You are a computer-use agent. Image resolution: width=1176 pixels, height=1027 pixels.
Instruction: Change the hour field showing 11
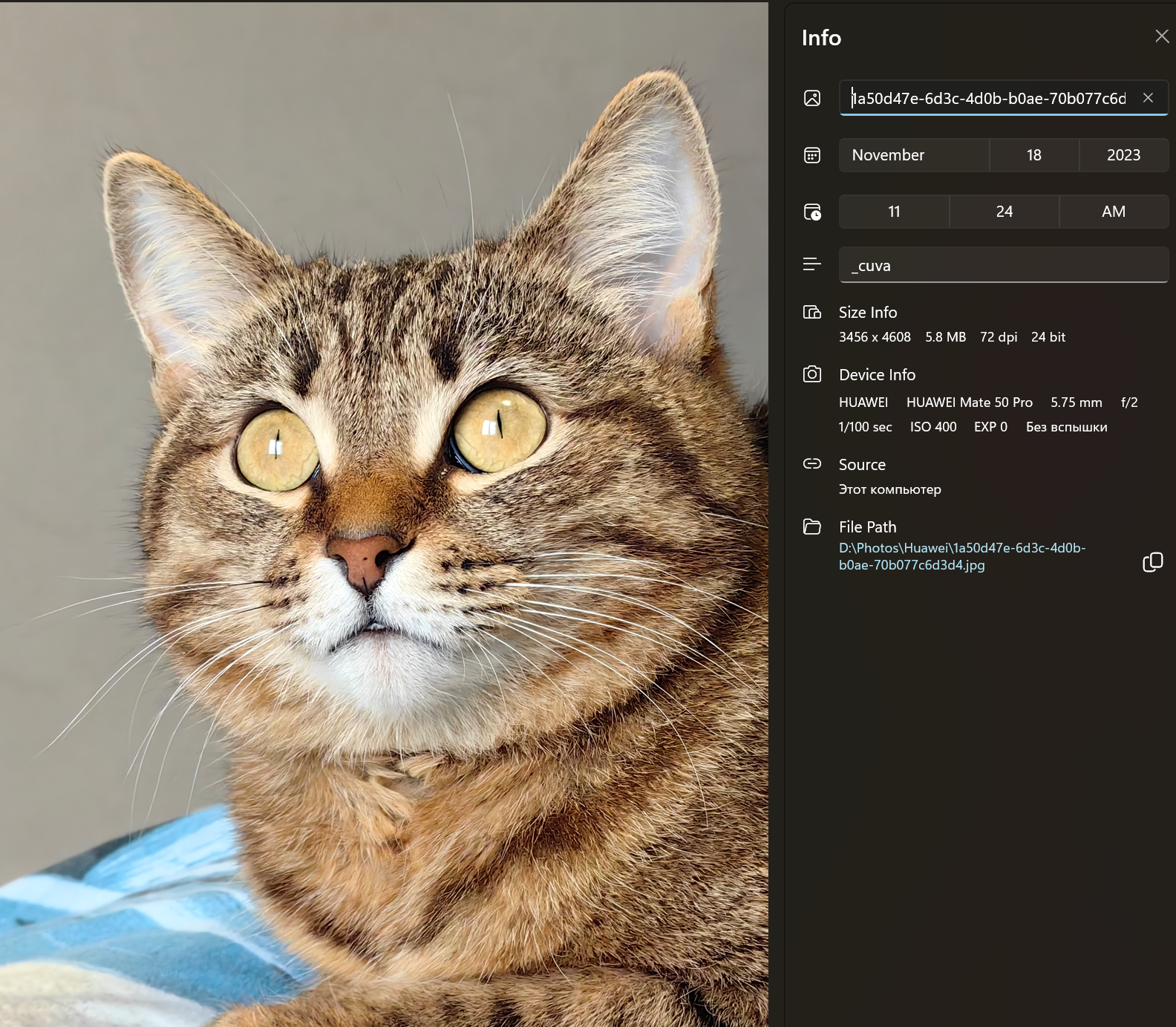click(x=894, y=212)
